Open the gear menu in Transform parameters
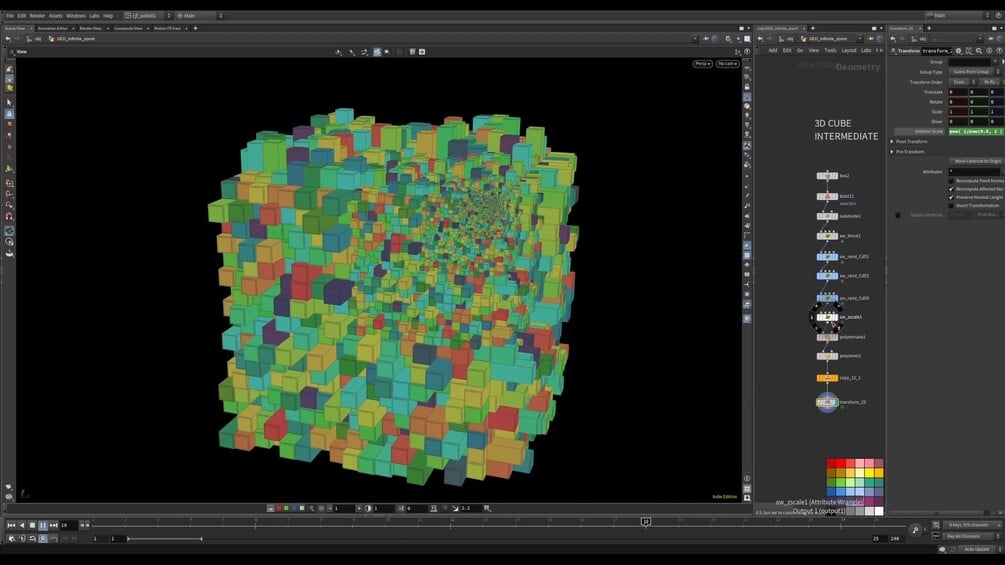Screen dimensions: 1005x565 [x=958, y=50]
